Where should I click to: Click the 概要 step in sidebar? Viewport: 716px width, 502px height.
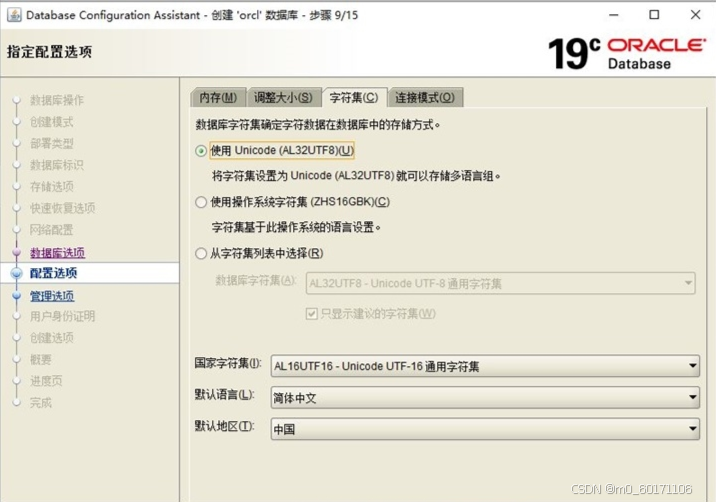41,359
